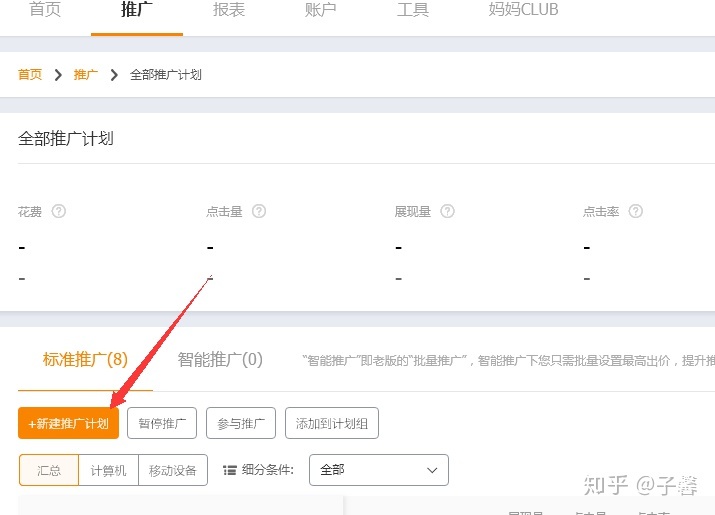Open the 细分条件 全部 dropdown
Image resolution: width=715 pixels, height=515 pixels.
pyautogui.click(x=379, y=470)
